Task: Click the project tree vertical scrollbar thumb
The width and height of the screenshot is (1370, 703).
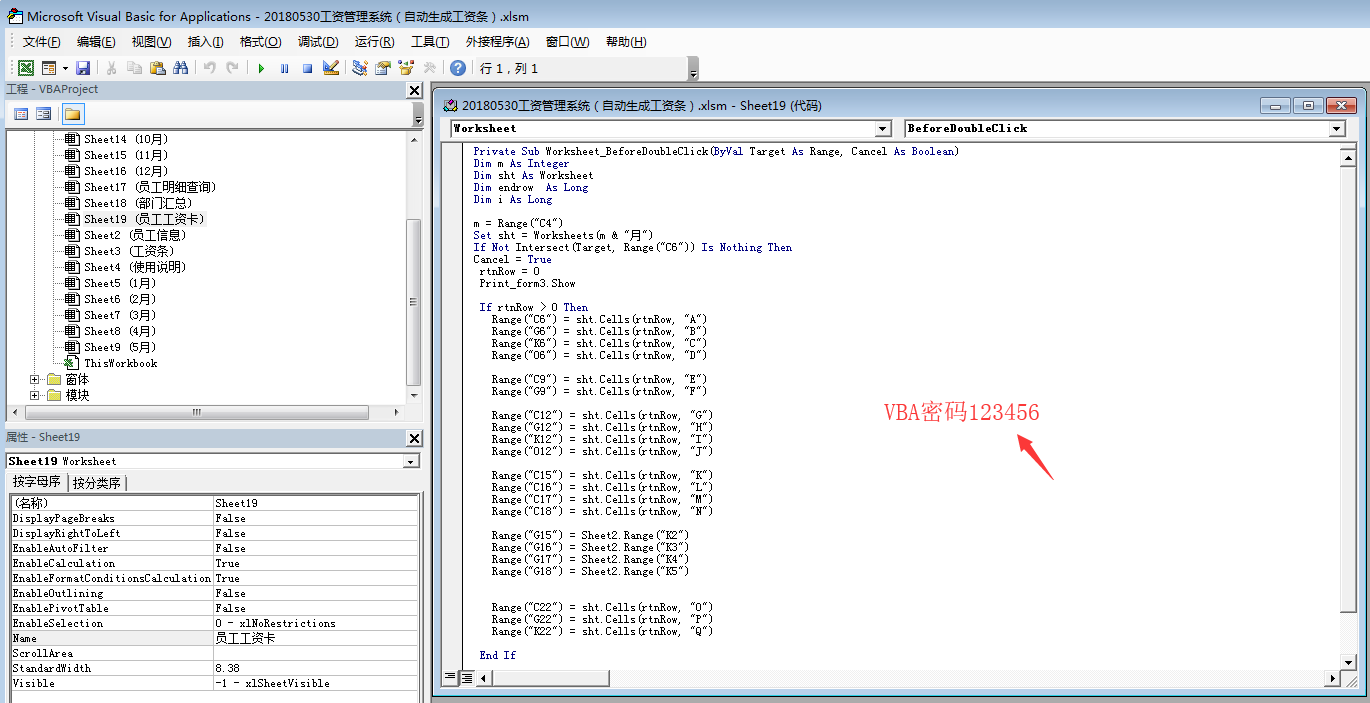Action: (x=414, y=301)
